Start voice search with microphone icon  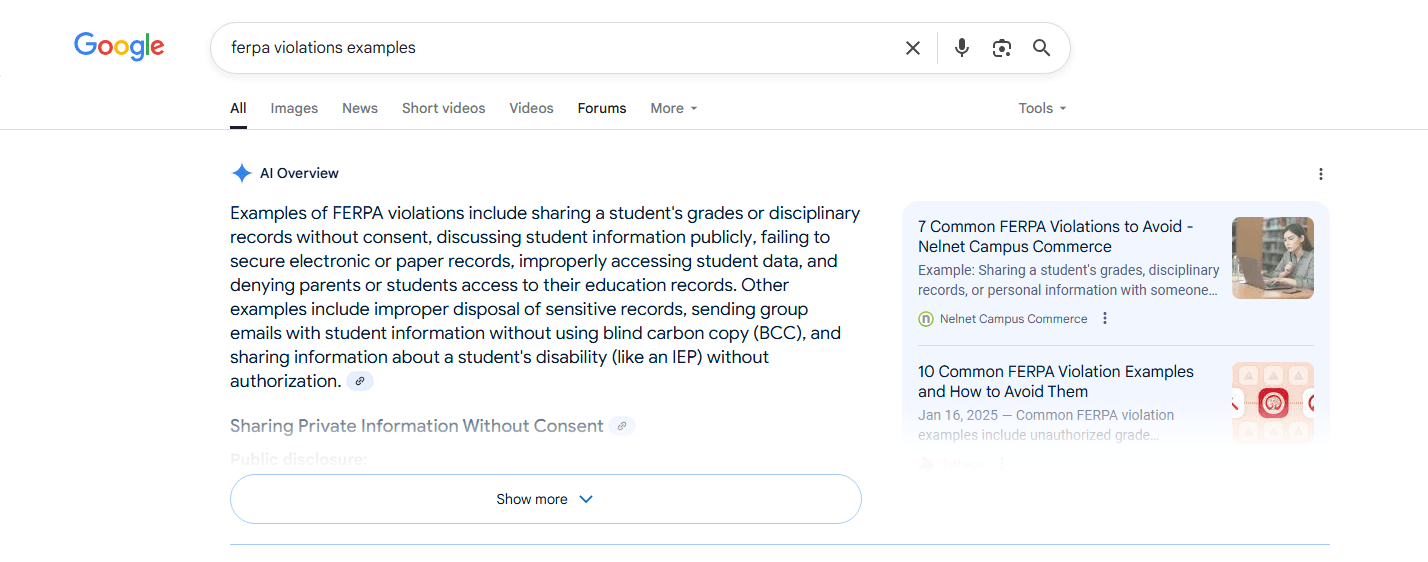point(961,48)
